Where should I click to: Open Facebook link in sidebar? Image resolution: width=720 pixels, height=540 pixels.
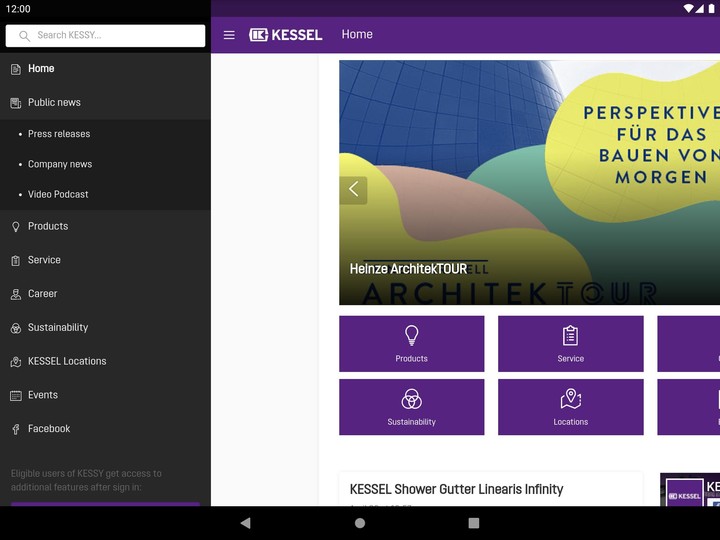[105, 429]
